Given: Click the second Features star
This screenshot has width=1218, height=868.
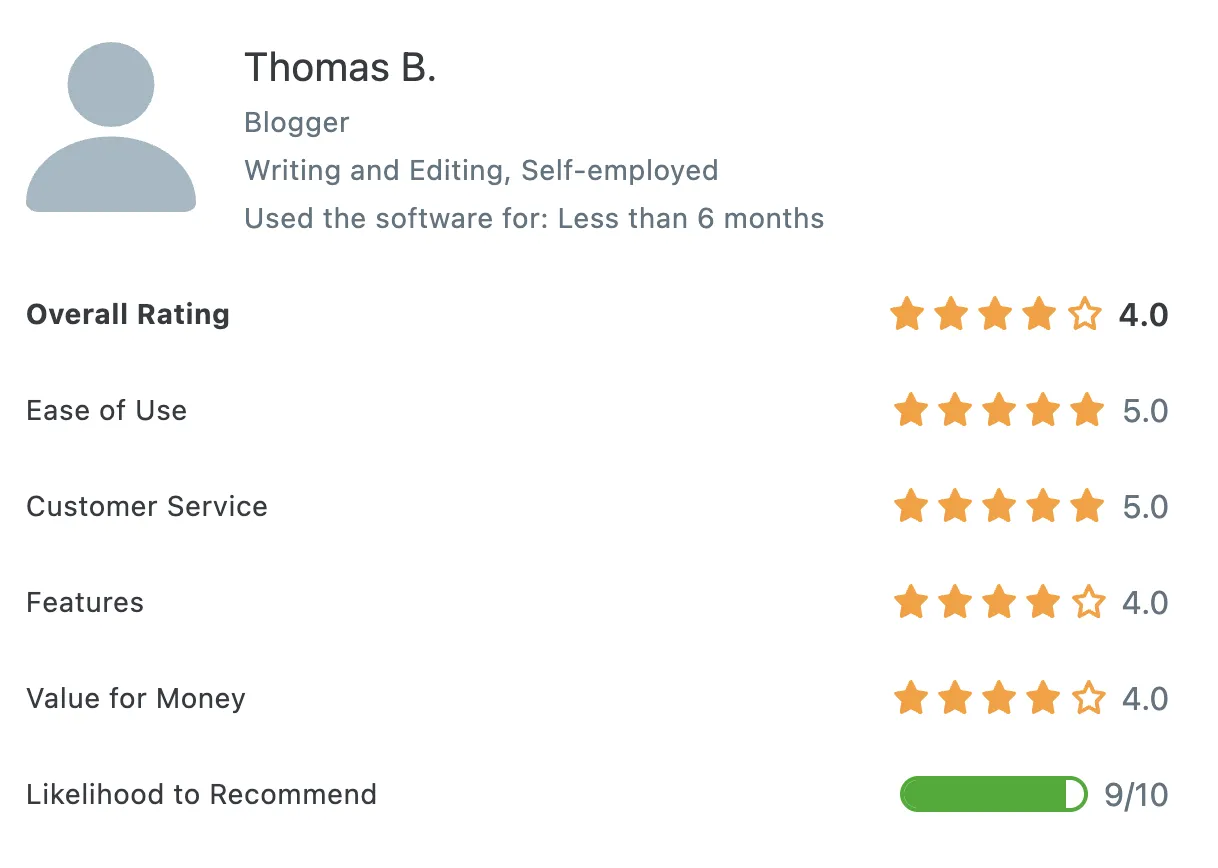Looking at the screenshot, I should [x=954, y=603].
